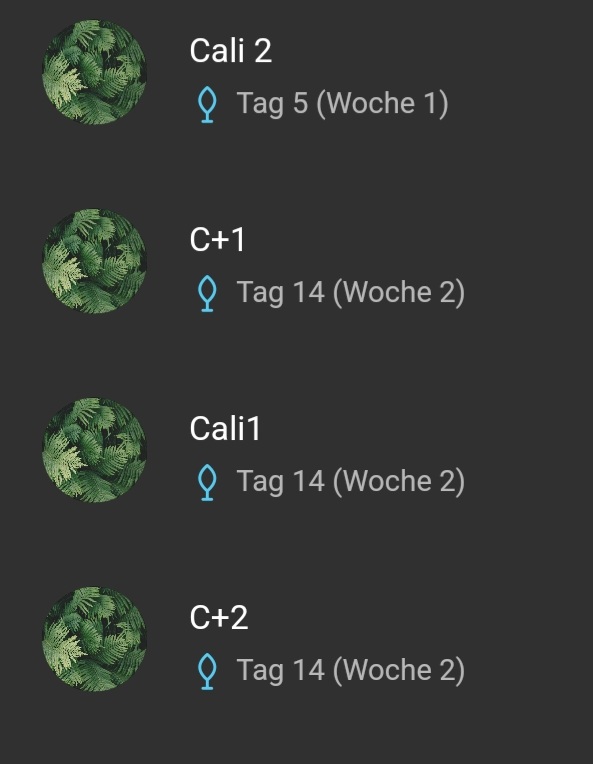
Task: Click the seedling stage icon under Cali 2
Action: click(207, 104)
